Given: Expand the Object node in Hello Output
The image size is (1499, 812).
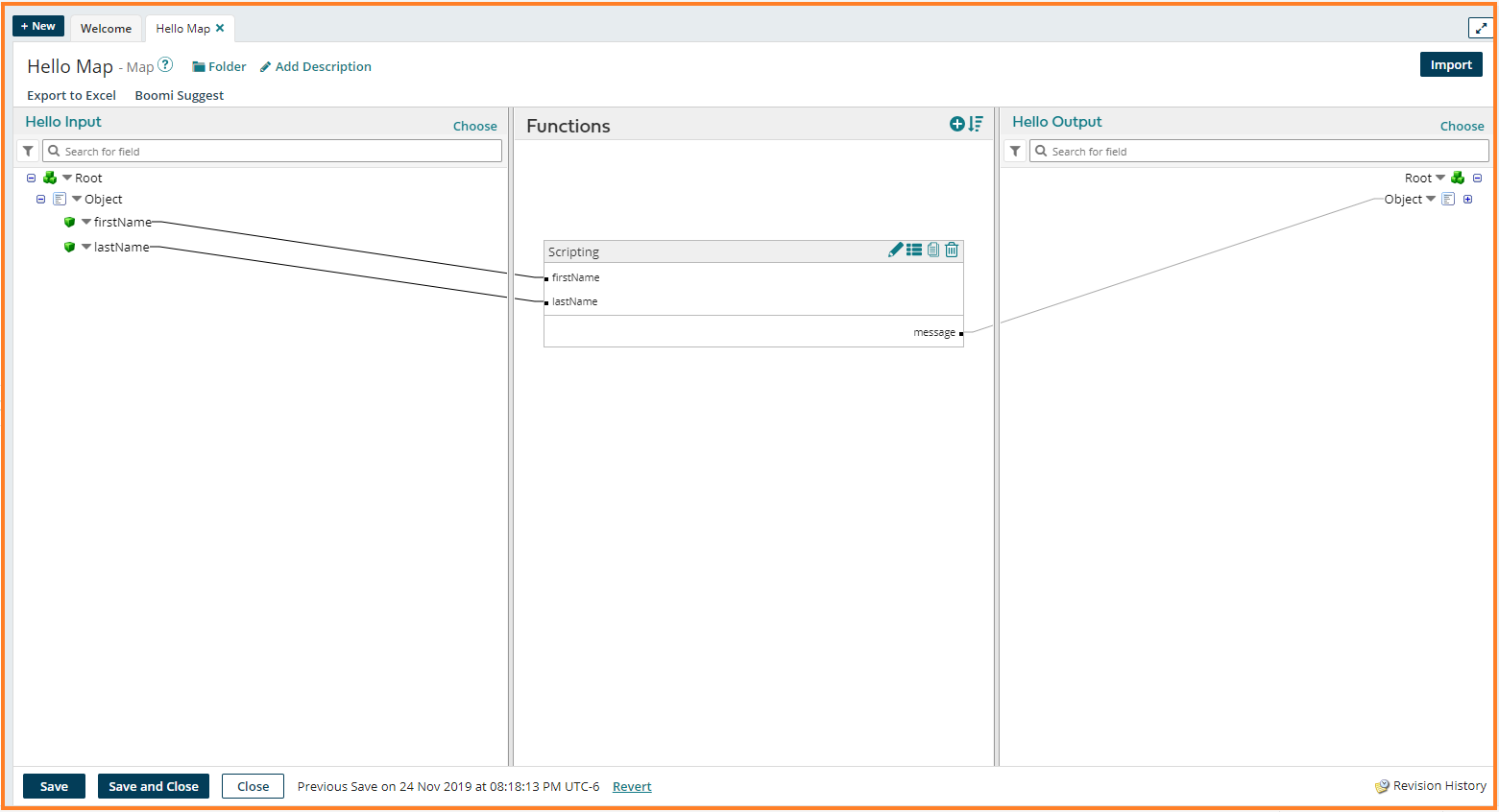Looking at the screenshot, I should [1467, 200].
